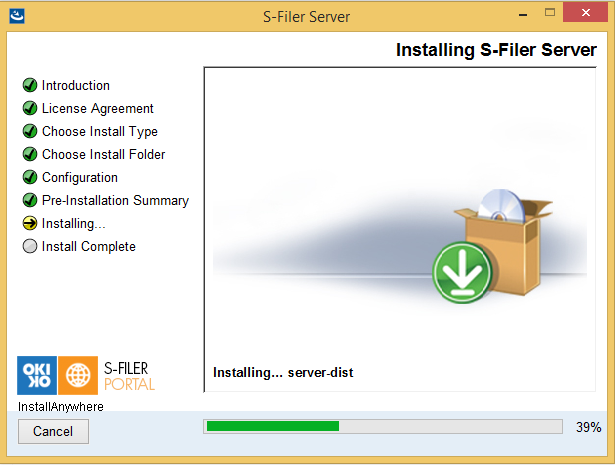Click the 'Installing... server-dist' status text
Viewport: 615px width, 465px height.
point(283,372)
